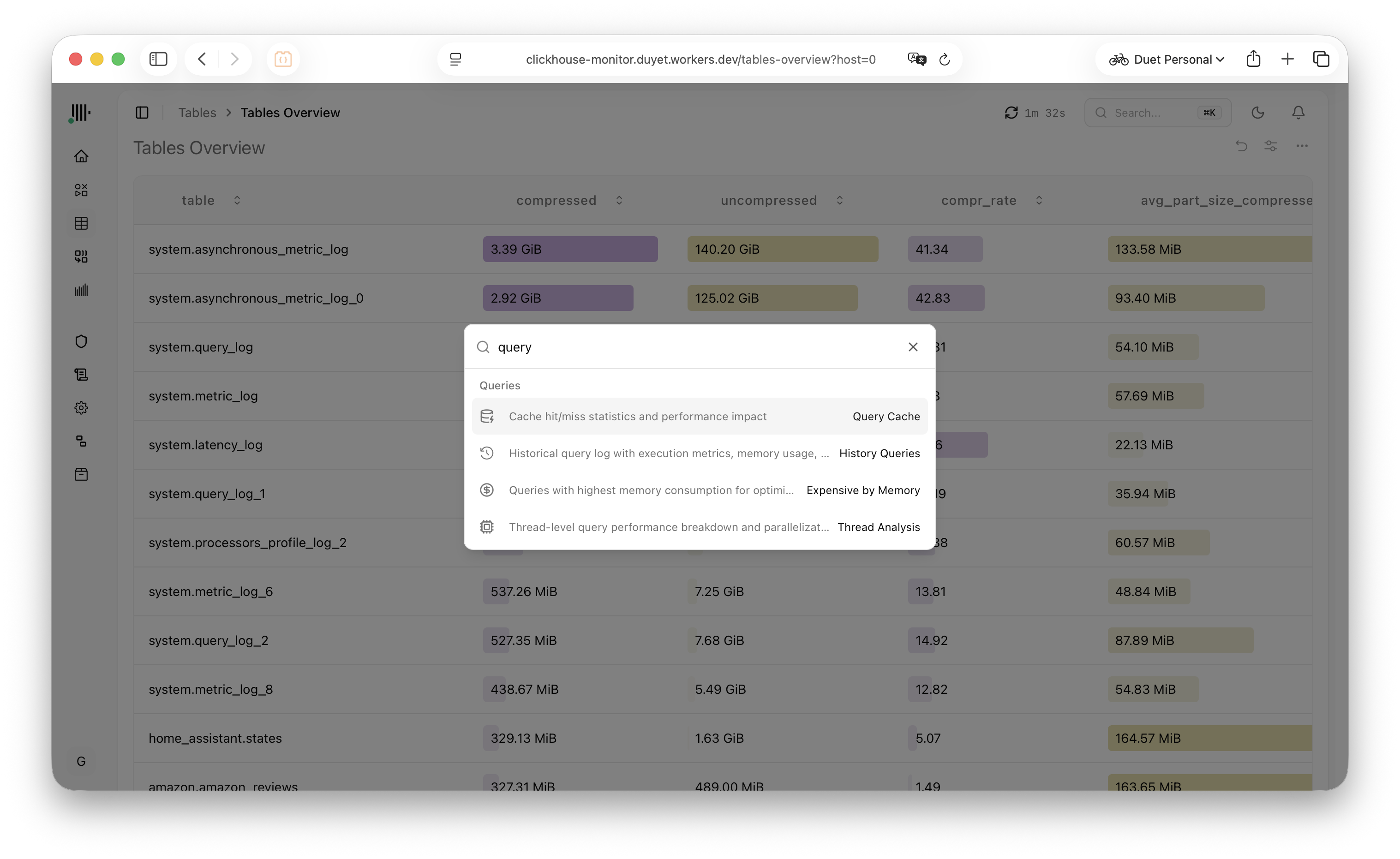The width and height of the screenshot is (1400, 859).
Task: Clear the query search with X
Action: pyautogui.click(x=913, y=347)
